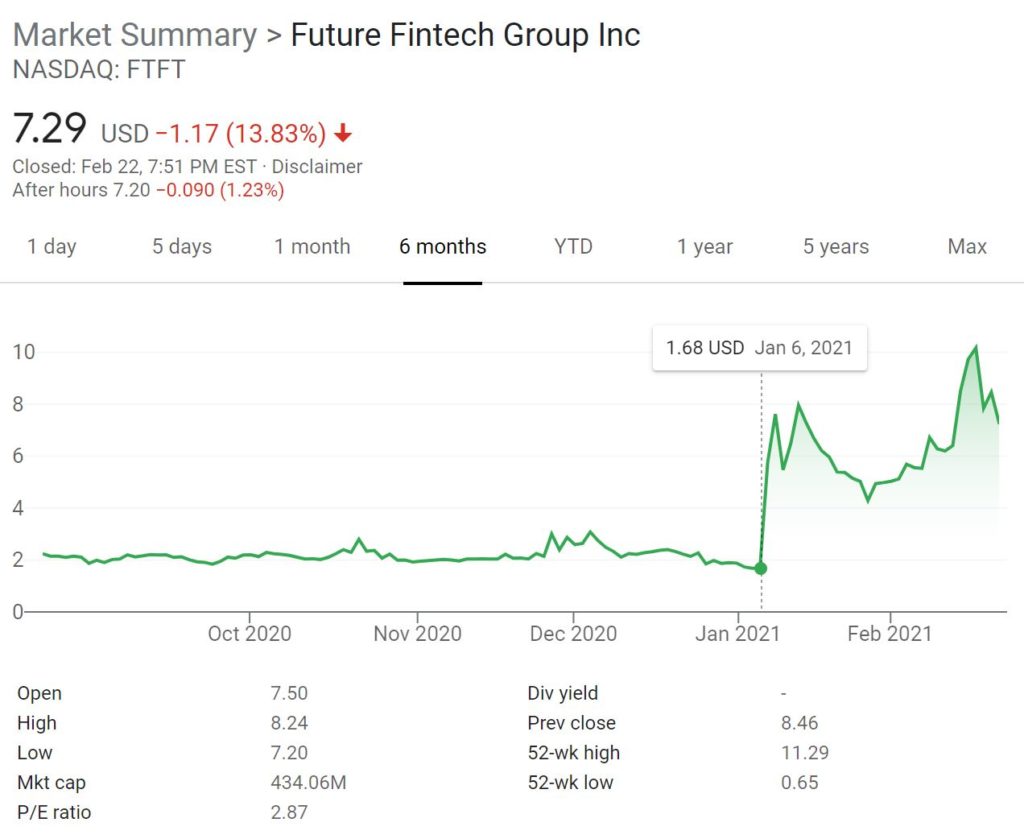Select the 5 years range tab

pyautogui.click(x=836, y=247)
